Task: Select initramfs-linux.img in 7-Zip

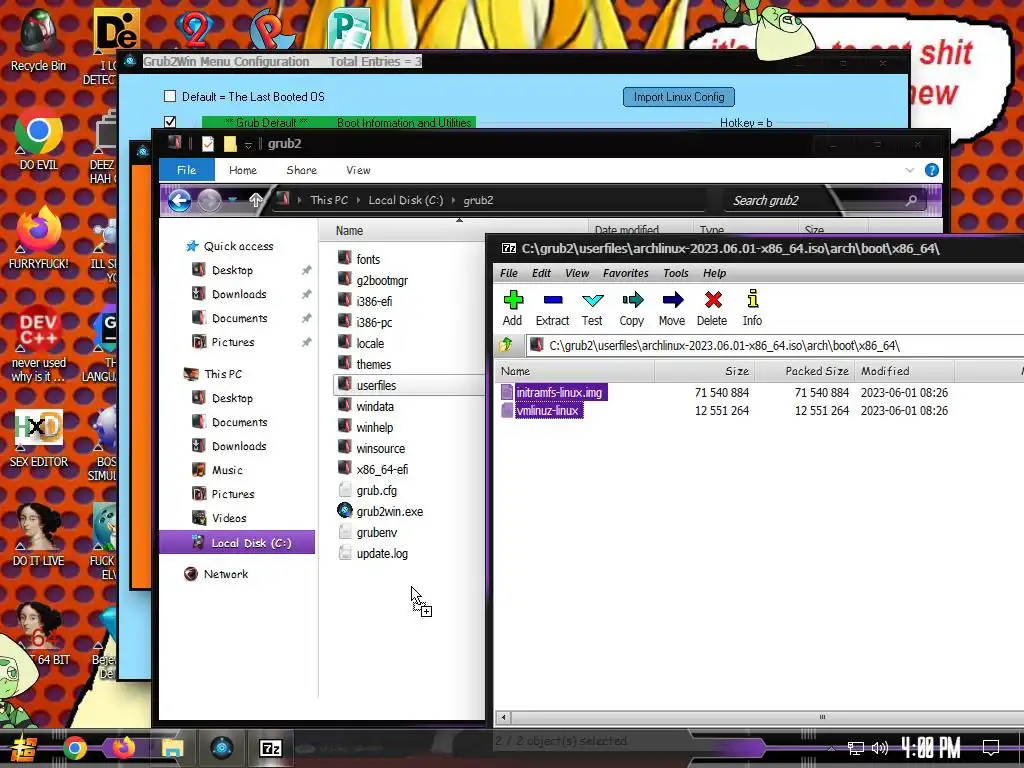Action: tap(554, 392)
